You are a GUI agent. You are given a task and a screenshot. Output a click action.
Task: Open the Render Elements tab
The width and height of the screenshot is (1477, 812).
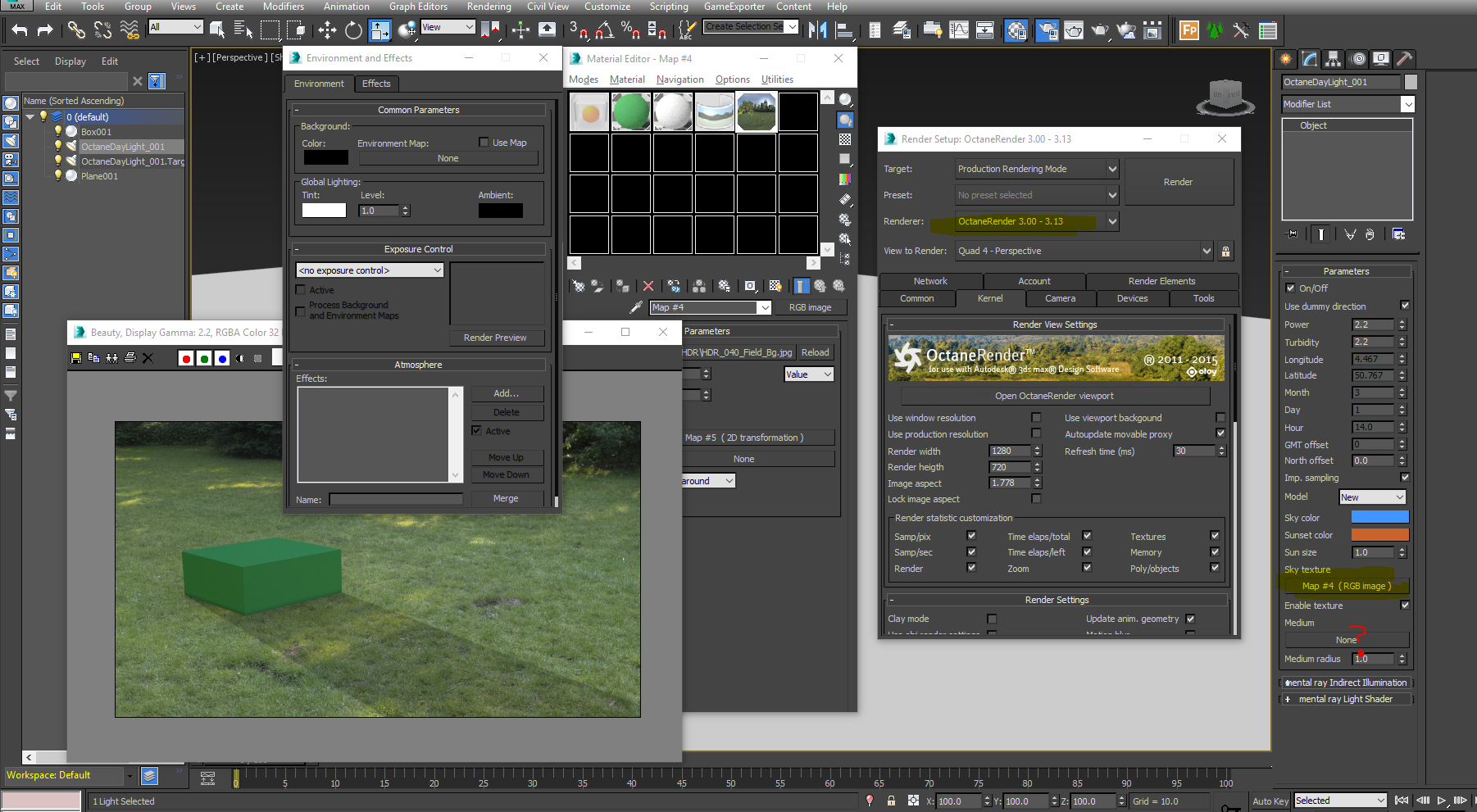pyautogui.click(x=1161, y=281)
